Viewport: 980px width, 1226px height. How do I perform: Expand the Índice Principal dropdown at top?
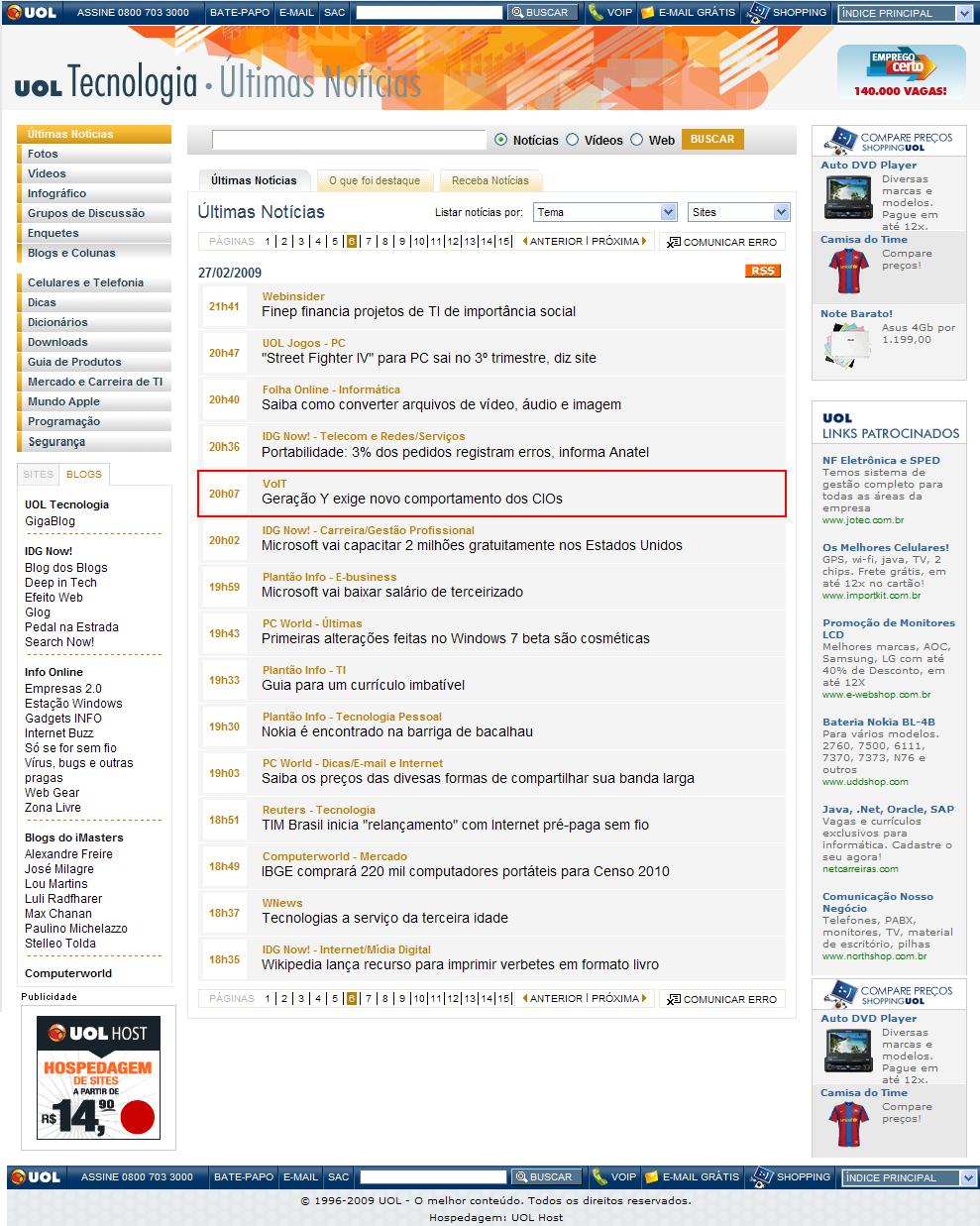pyautogui.click(x=964, y=13)
